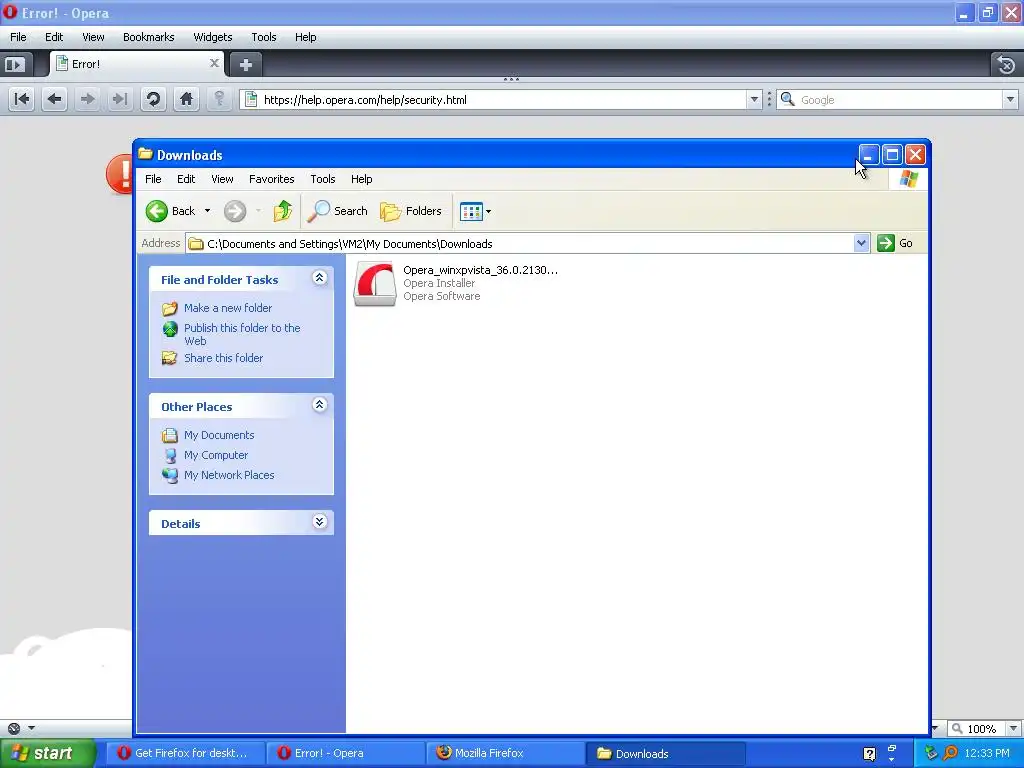Click the Back button in Downloads window
Image resolution: width=1024 pixels, height=768 pixels.
(170, 211)
